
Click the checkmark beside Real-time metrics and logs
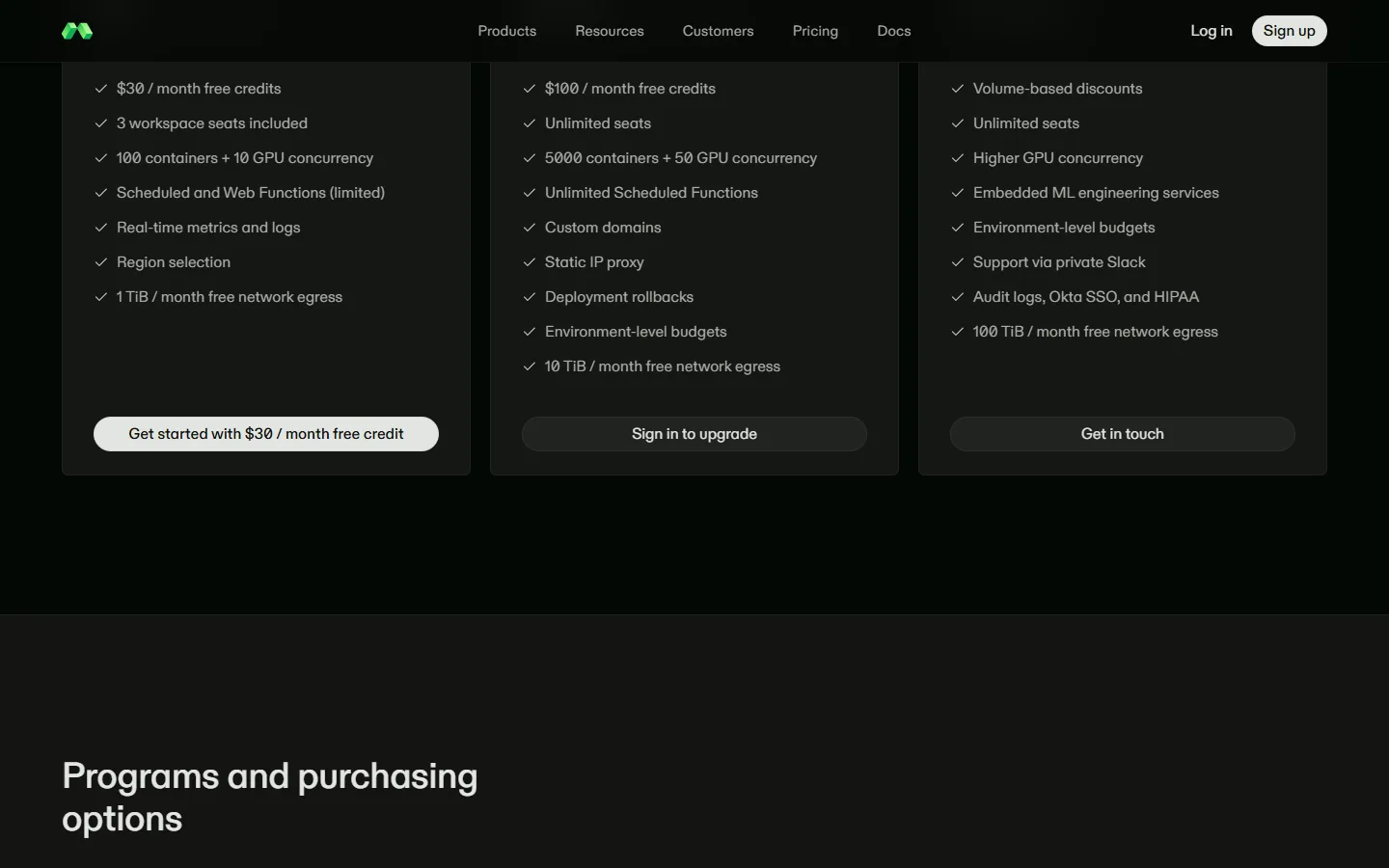(x=100, y=228)
